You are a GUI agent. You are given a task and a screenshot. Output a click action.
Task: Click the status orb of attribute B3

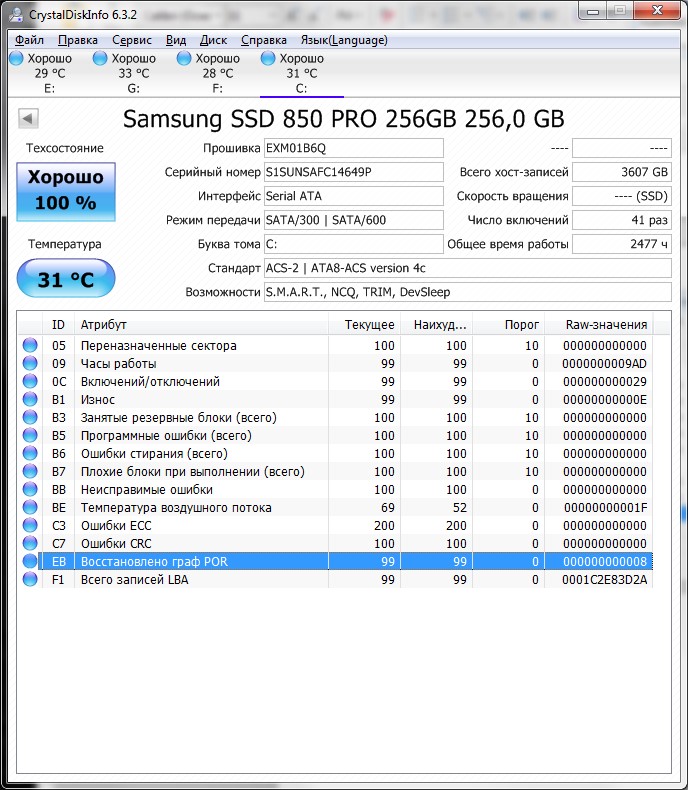point(30,417)
